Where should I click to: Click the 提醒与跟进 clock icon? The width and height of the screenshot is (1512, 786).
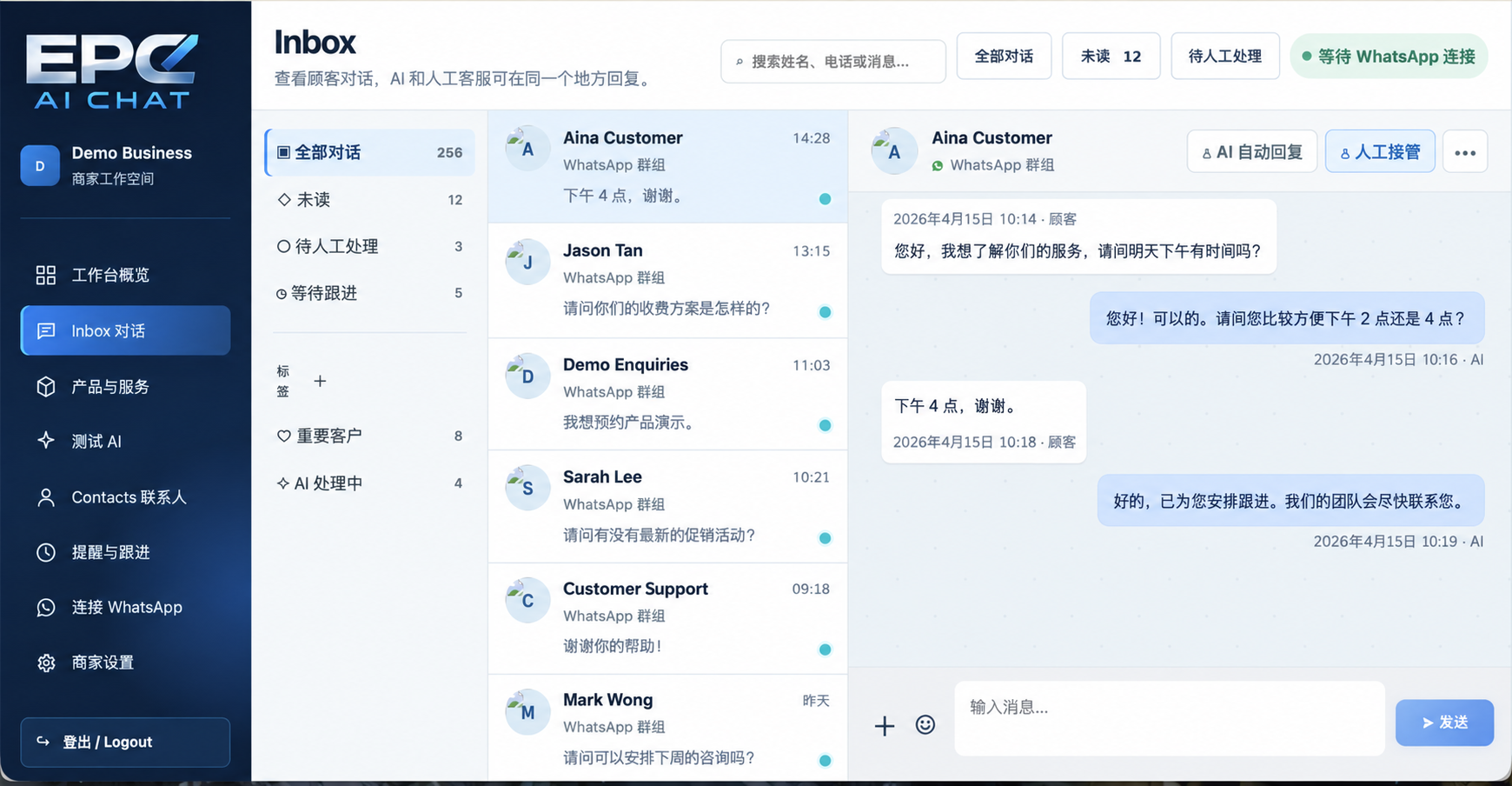click(46, 552)
